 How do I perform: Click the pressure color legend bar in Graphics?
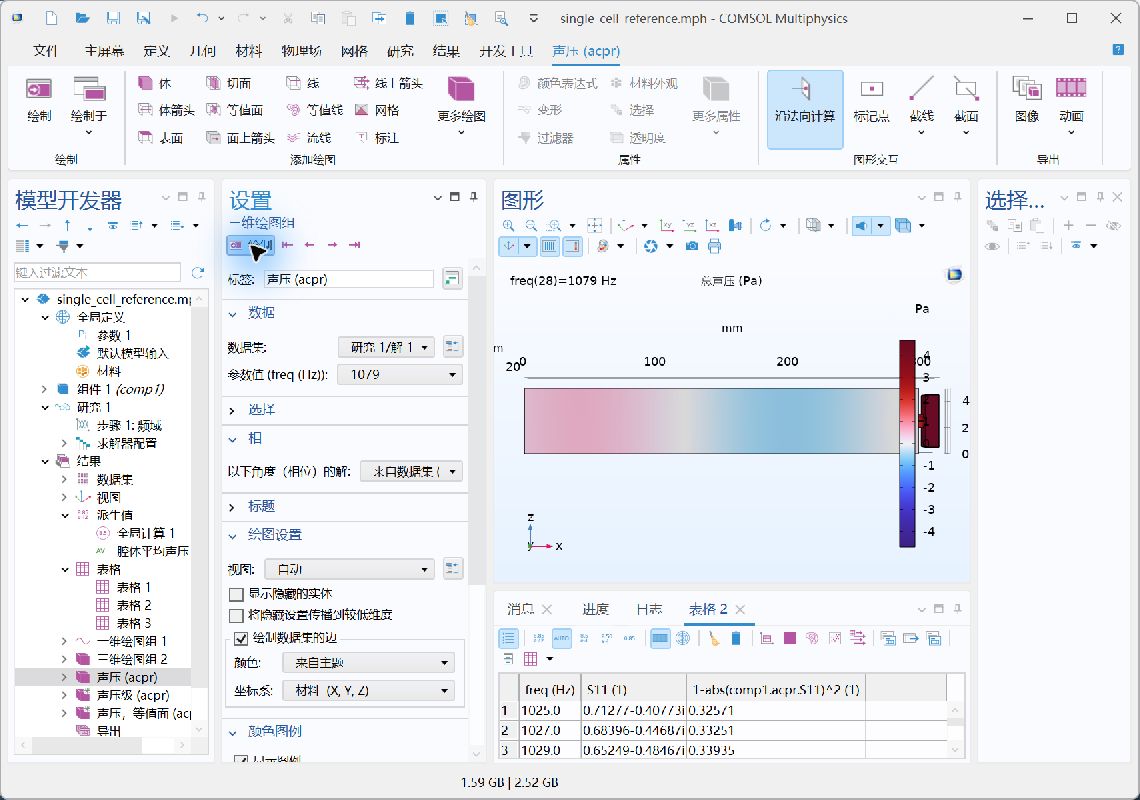click(x=907, y=443)
